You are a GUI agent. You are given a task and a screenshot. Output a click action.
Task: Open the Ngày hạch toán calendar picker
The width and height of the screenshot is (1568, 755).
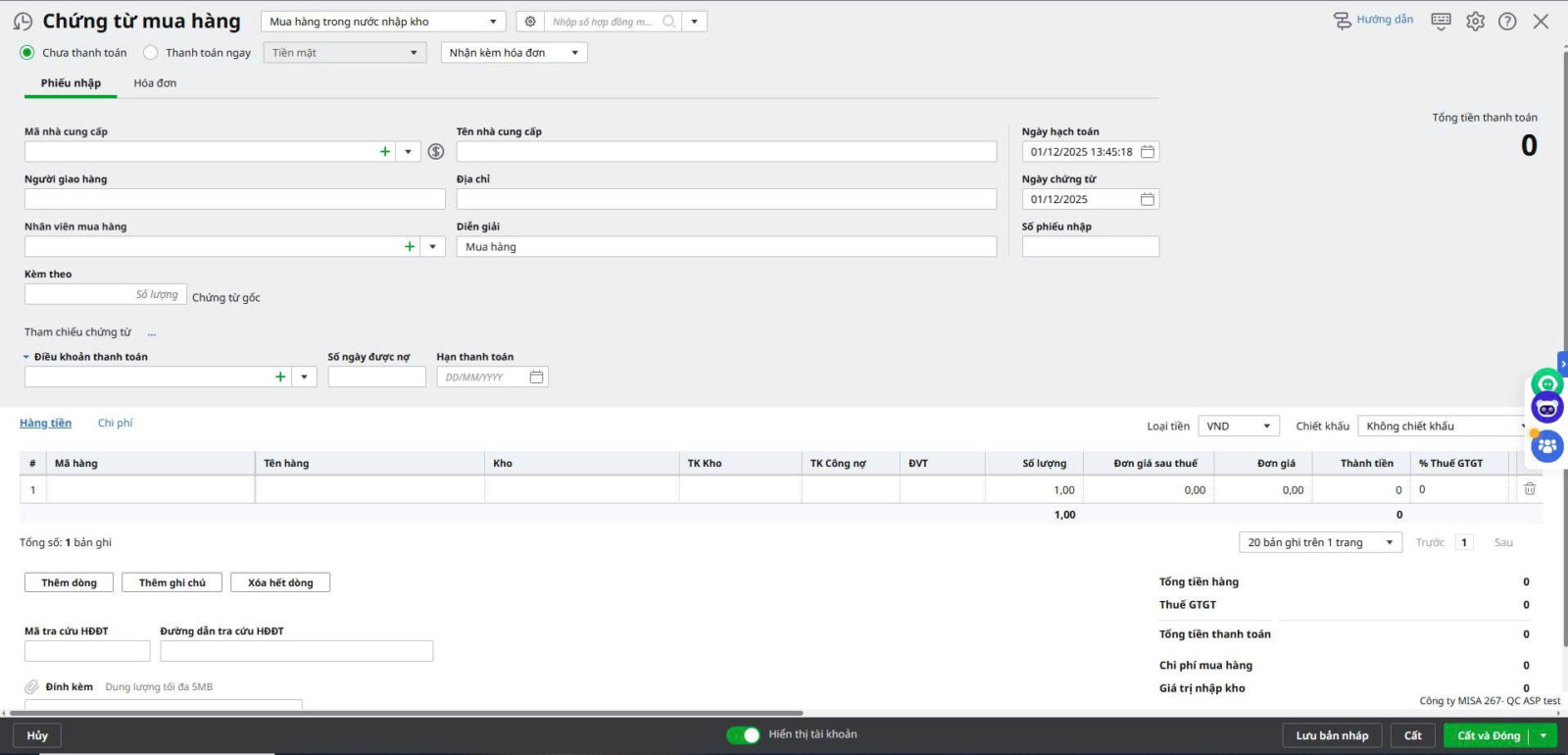tap(1148, 152)
